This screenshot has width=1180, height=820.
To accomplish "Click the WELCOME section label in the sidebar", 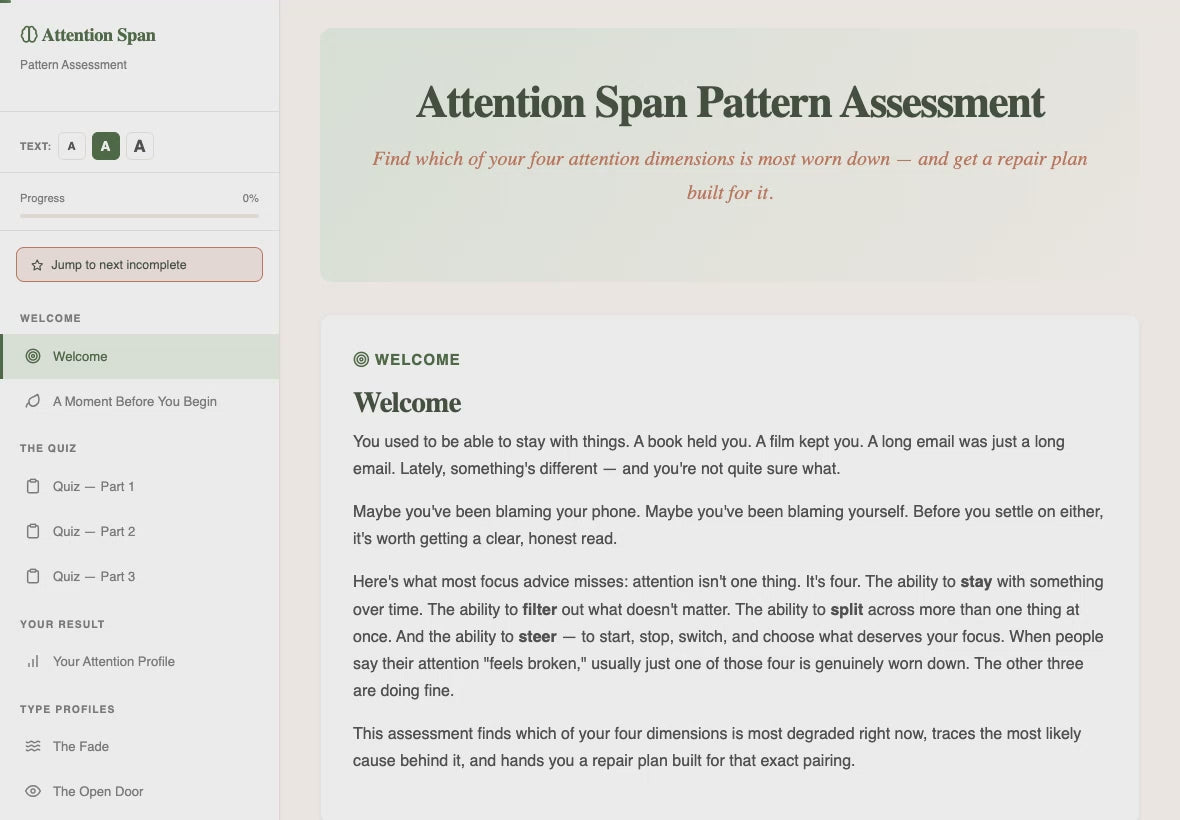I will tap(50, 318).
